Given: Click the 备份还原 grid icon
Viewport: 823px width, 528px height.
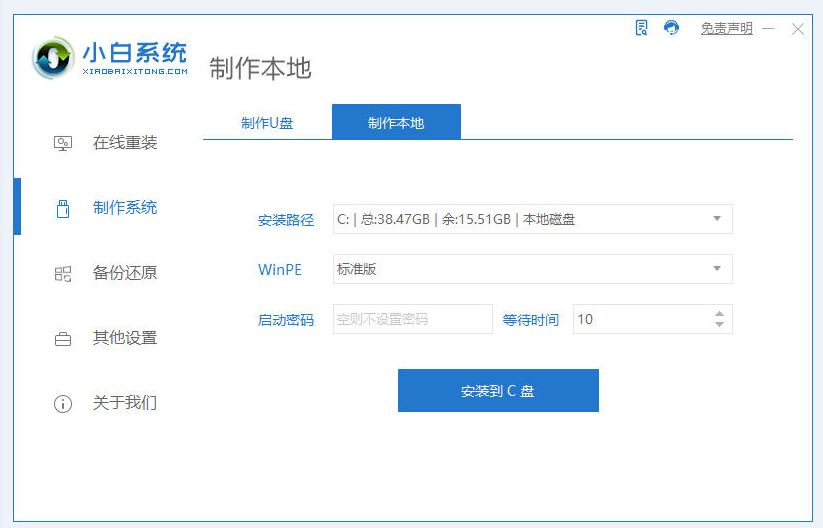Looking at the screenshot, I should (x=62, y=273).
